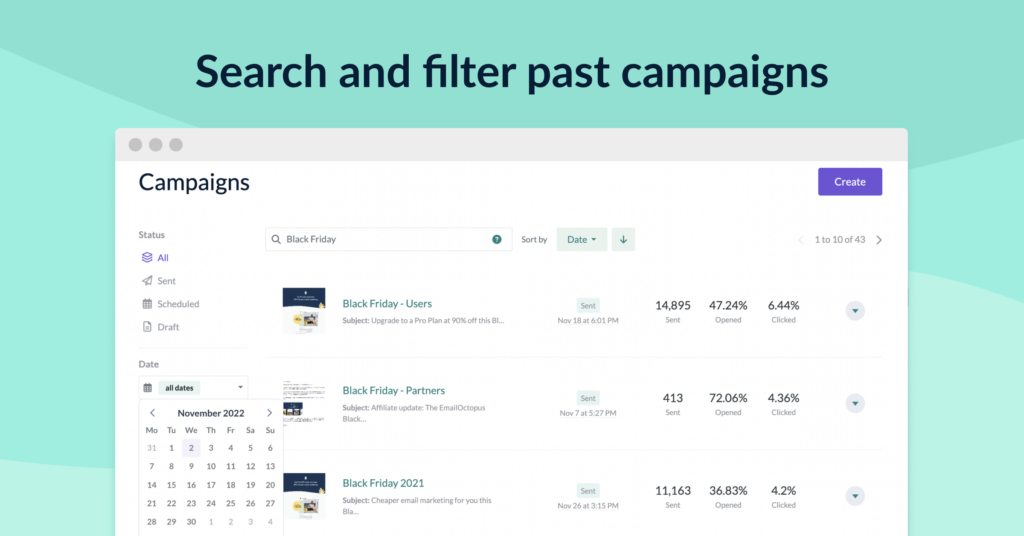1024x536 pixels.
Task: Select All status filter
Action: [x=162, y=258]
